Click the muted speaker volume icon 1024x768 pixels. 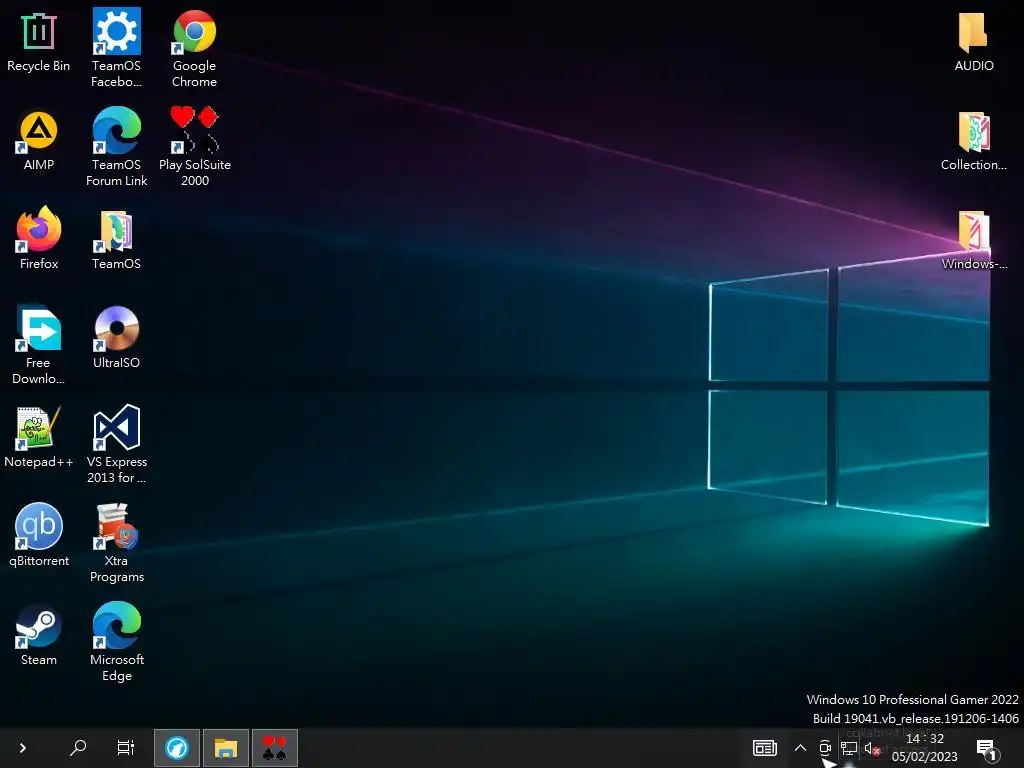click(x=872, y=748)
